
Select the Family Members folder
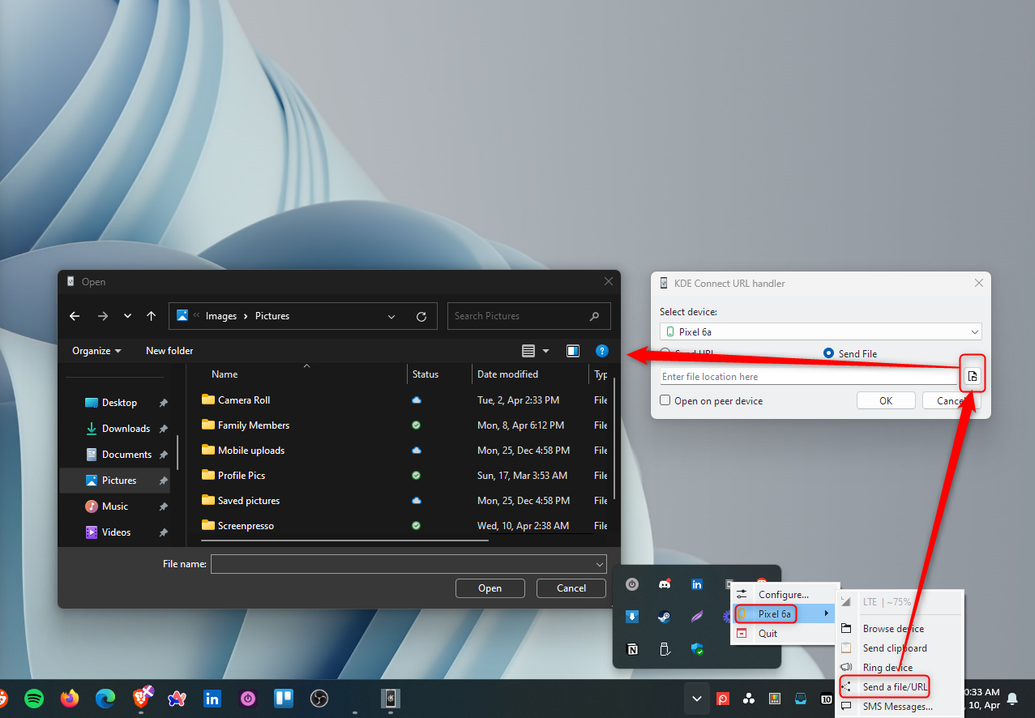(x=253, y=425)
